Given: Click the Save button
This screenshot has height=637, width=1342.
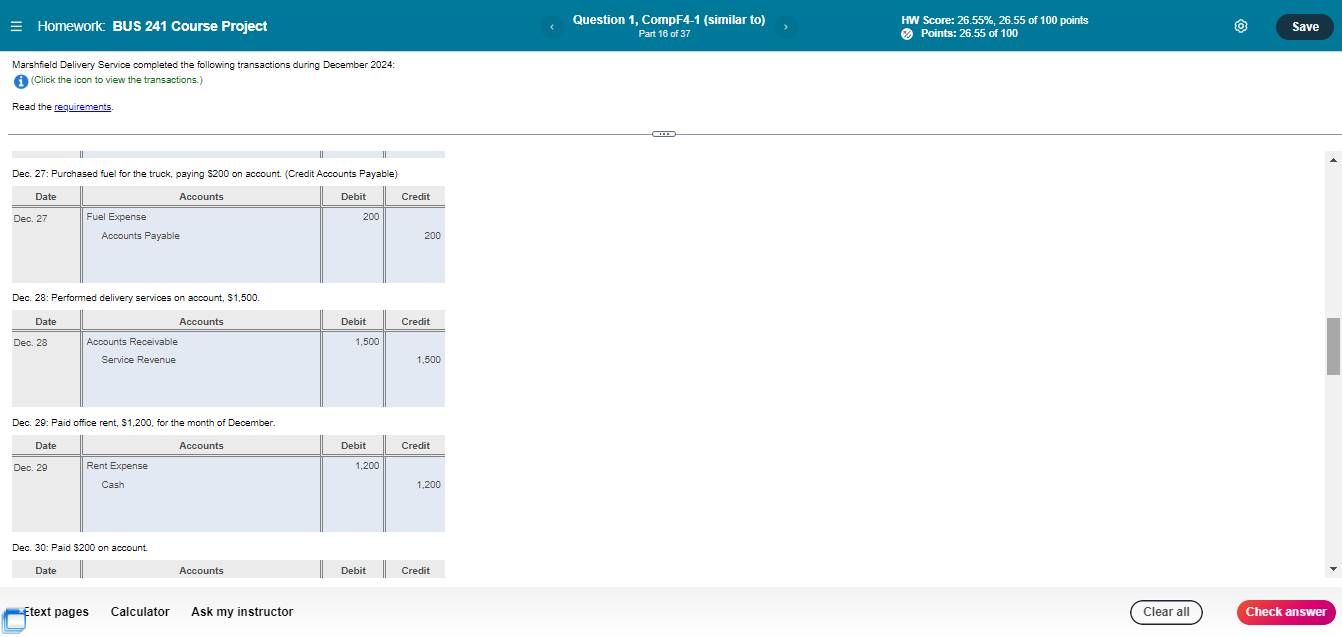Looking at the screenshot, I should [x=1304, y=27].
